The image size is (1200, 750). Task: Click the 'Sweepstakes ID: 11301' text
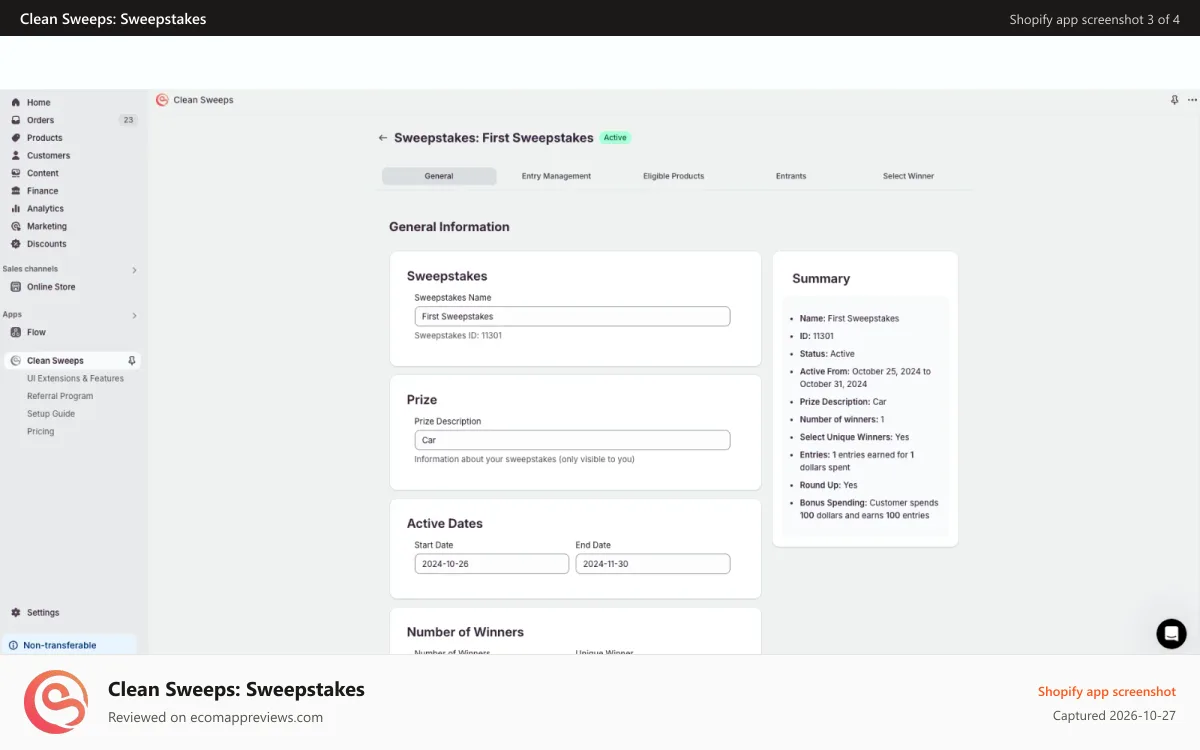(458, 336)
